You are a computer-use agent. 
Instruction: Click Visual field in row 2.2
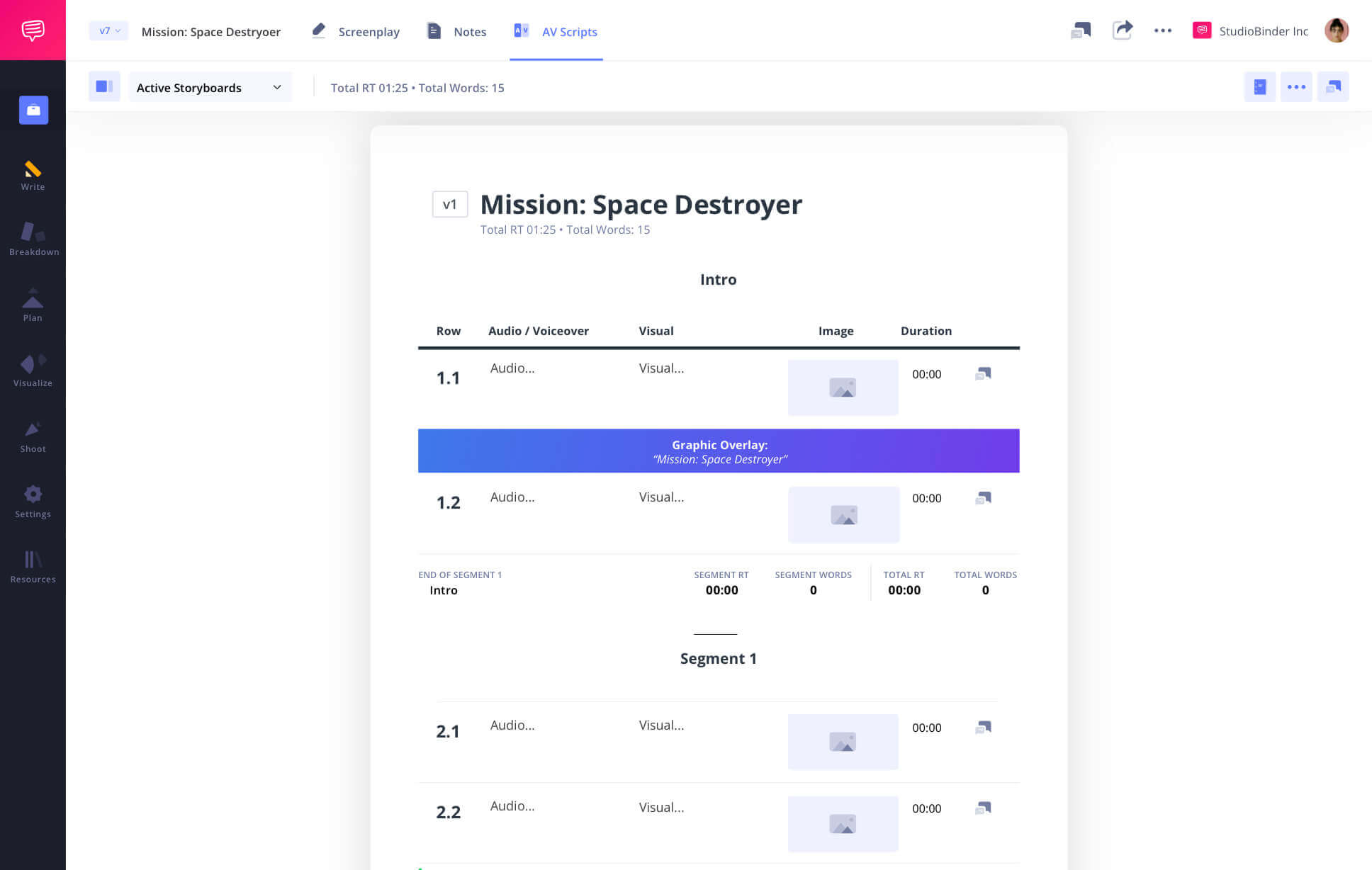(661, 807)
